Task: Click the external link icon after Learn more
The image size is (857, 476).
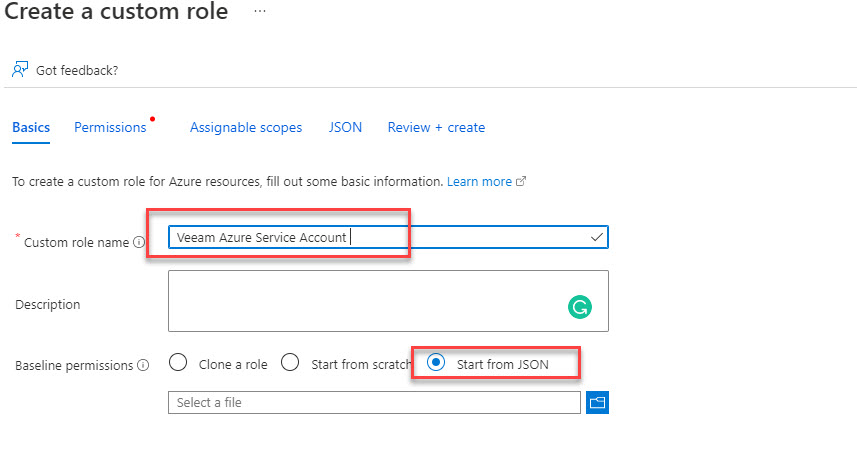Action: pyautogui.click(x=521, y=182)
